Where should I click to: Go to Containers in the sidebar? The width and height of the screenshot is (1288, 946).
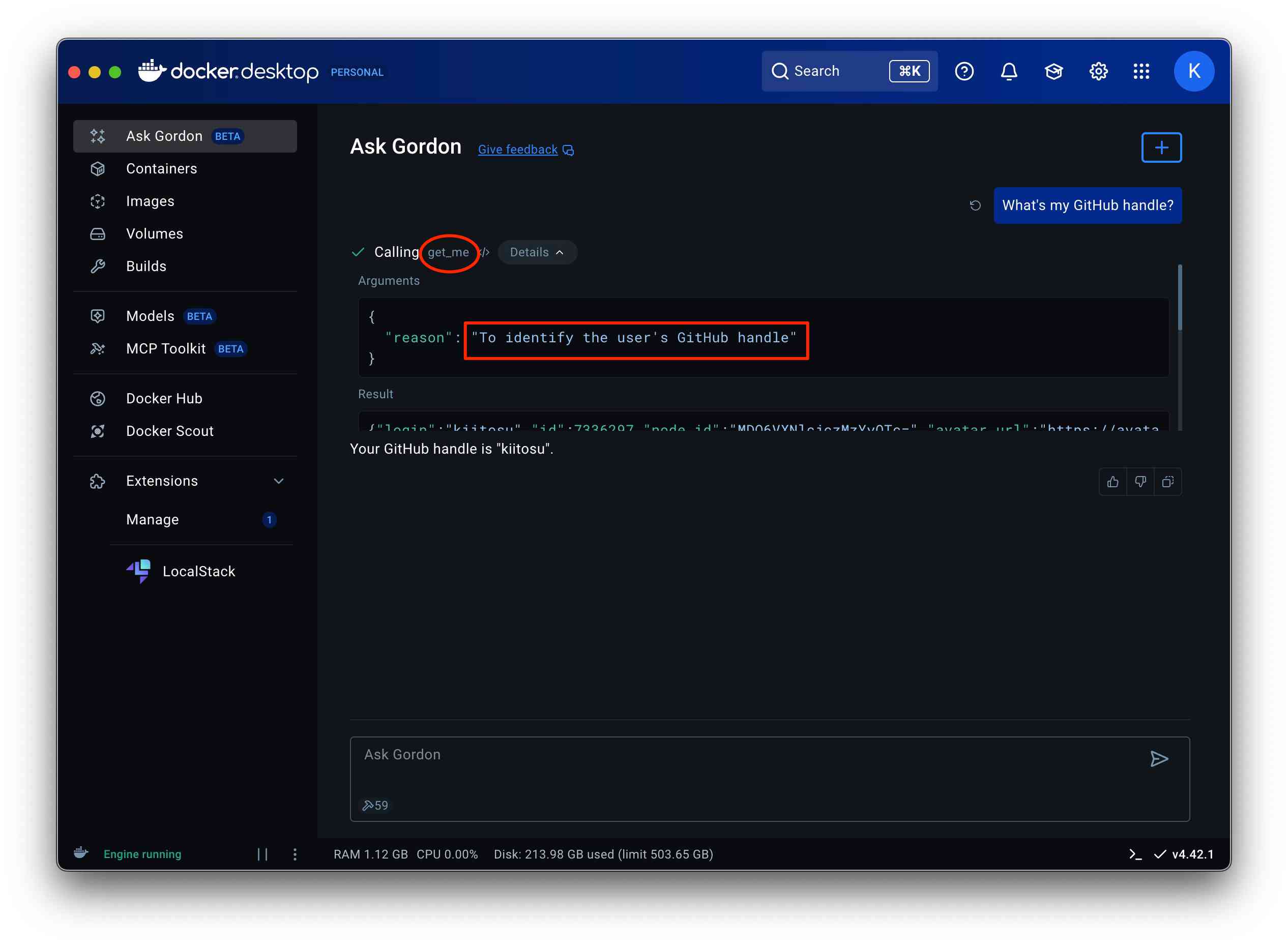tap(161, 168)
